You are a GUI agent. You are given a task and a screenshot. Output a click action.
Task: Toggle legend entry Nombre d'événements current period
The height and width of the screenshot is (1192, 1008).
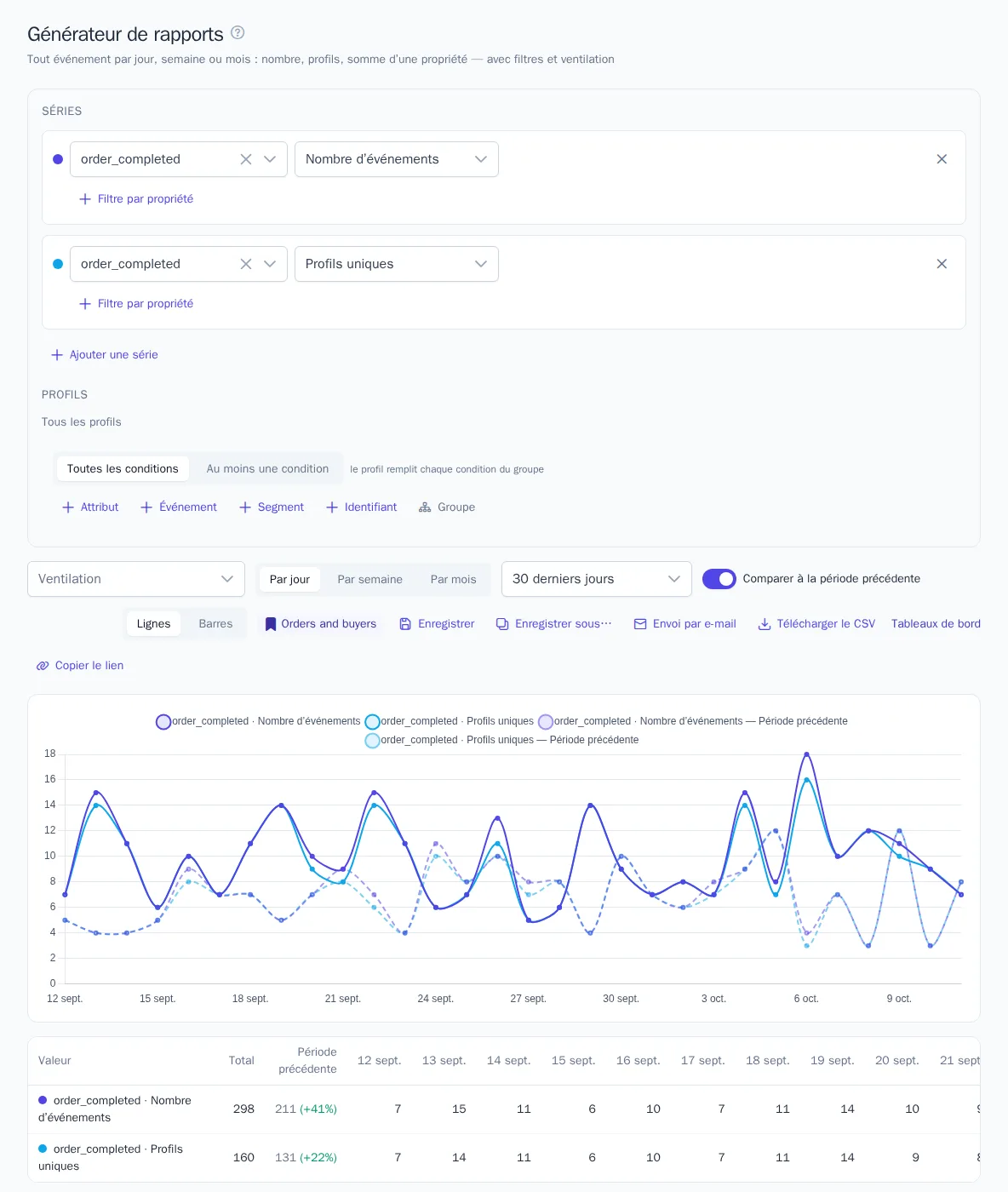258,722
